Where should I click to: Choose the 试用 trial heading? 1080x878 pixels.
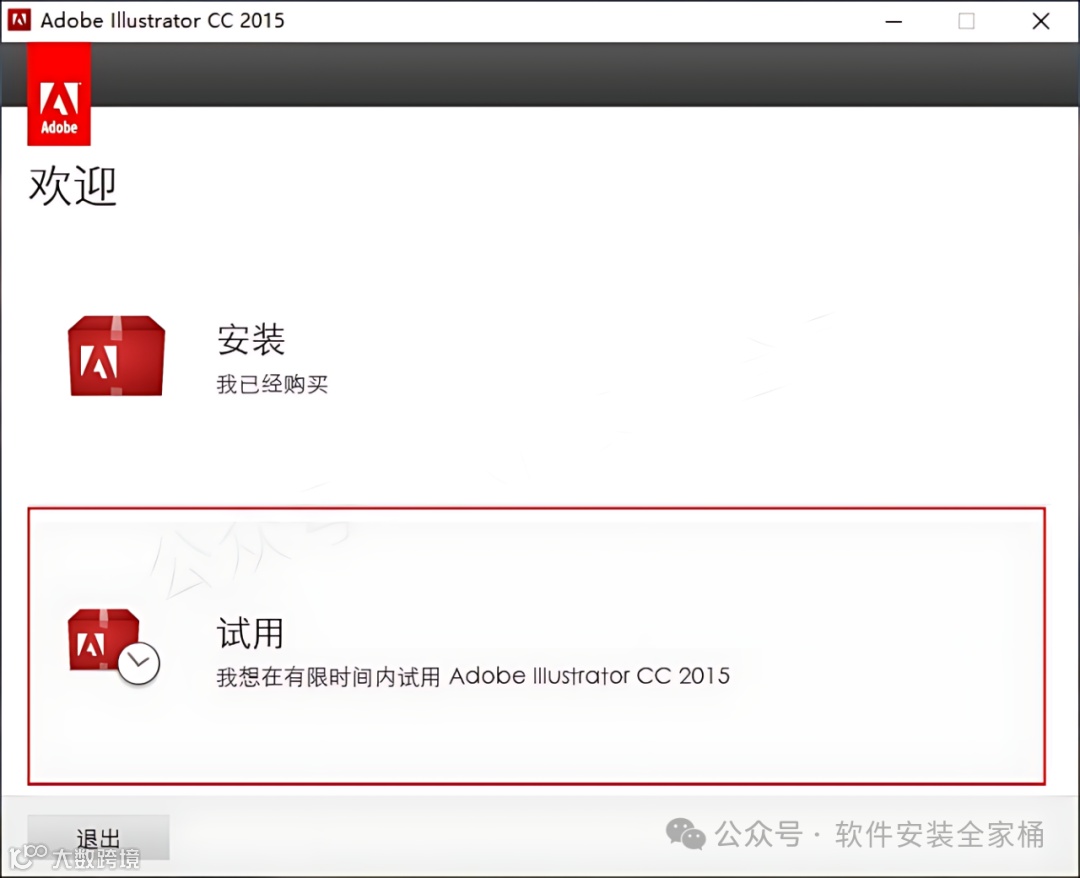pyautogui.click(x=250, y=633)
